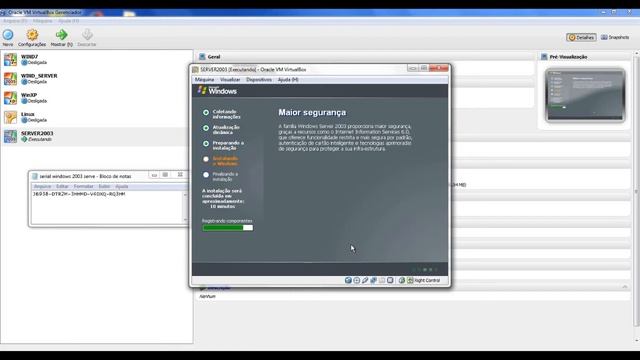The width and height of the screenshot is (640, 360).
Task: Click the Notepad document title icon
Action: (x=35, y=176)
